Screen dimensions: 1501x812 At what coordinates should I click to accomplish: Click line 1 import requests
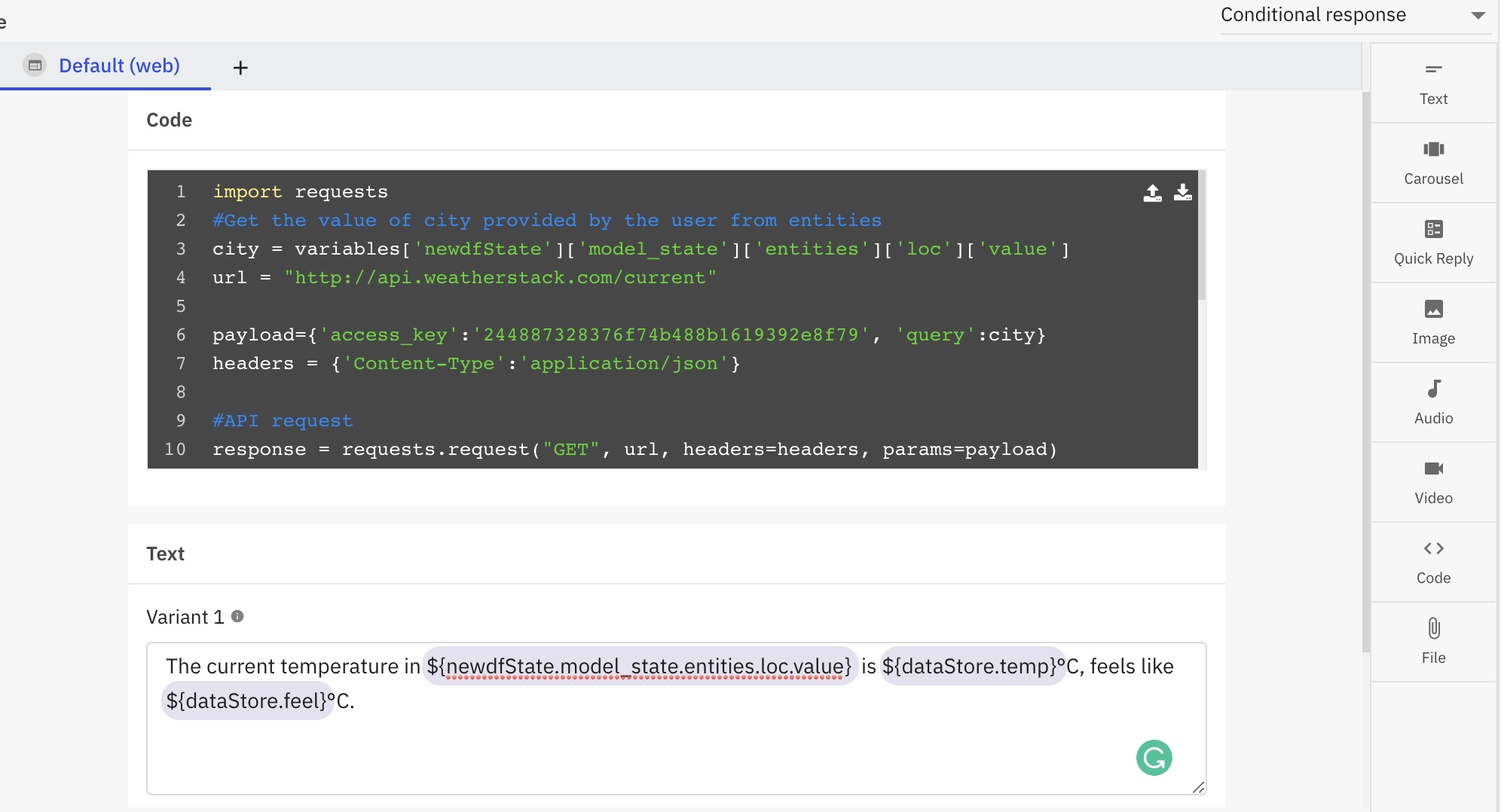pos(300,191)
